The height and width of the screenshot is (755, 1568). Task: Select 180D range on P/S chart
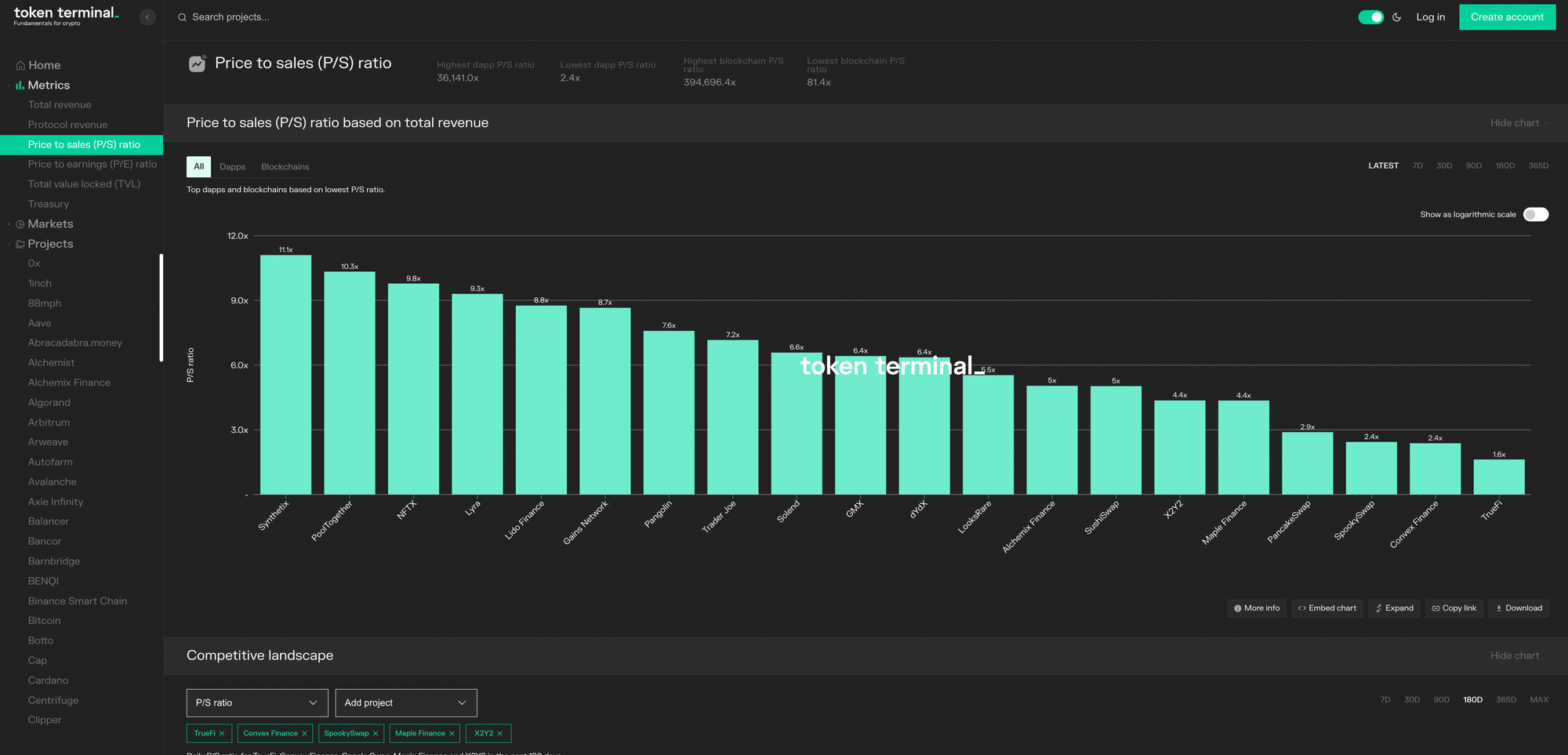(x=1504, y=166)
